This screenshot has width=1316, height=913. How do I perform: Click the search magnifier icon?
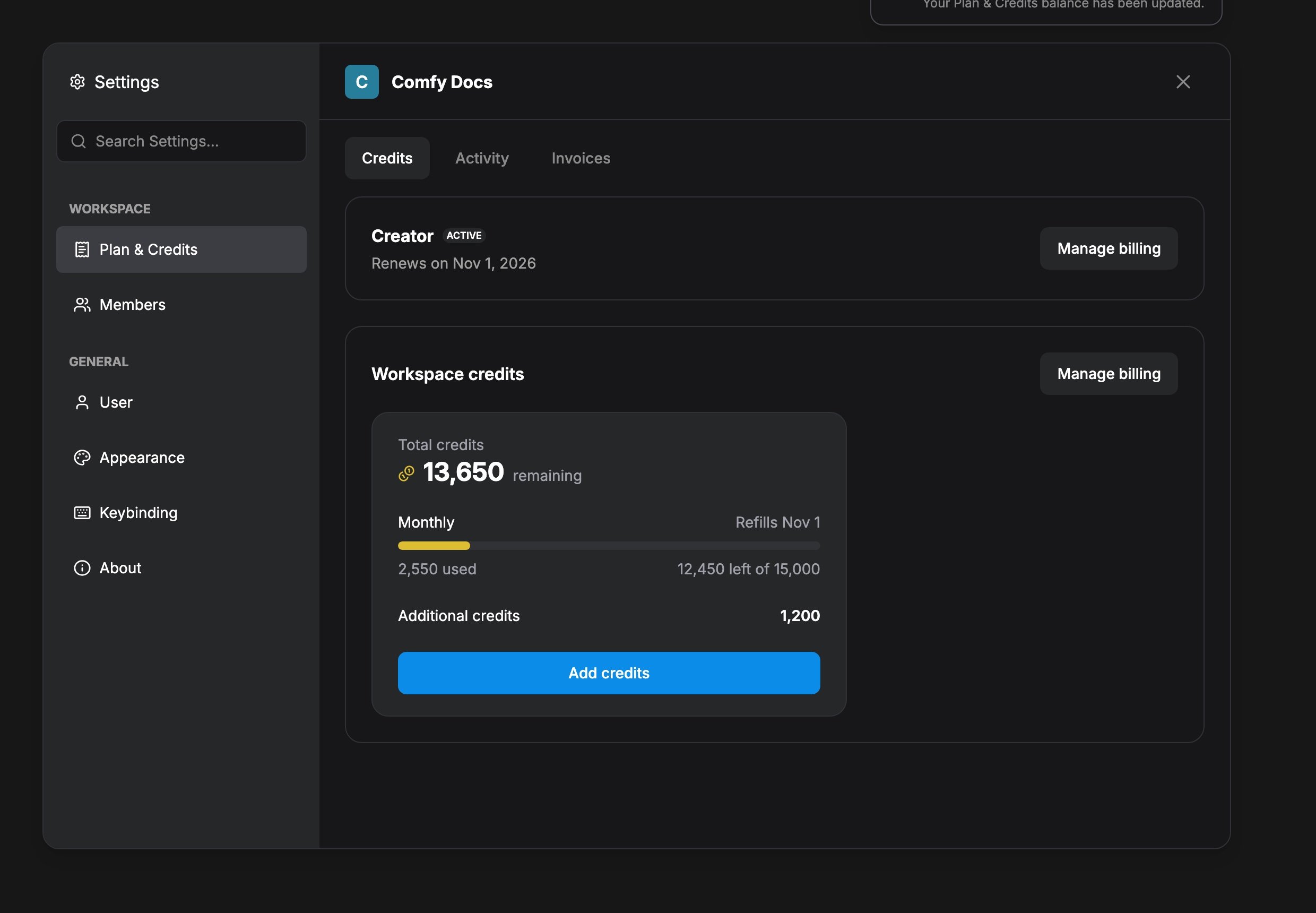click(x=79, y=141)
